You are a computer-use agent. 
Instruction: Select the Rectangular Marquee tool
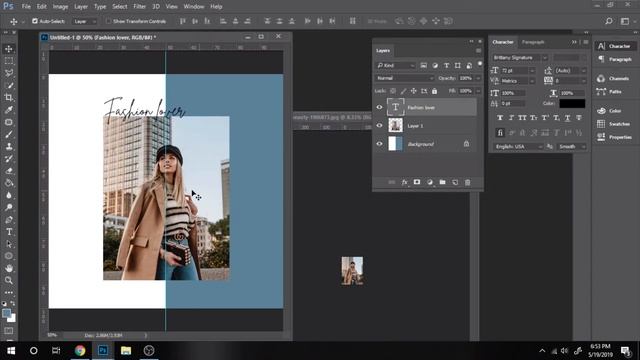9,61
